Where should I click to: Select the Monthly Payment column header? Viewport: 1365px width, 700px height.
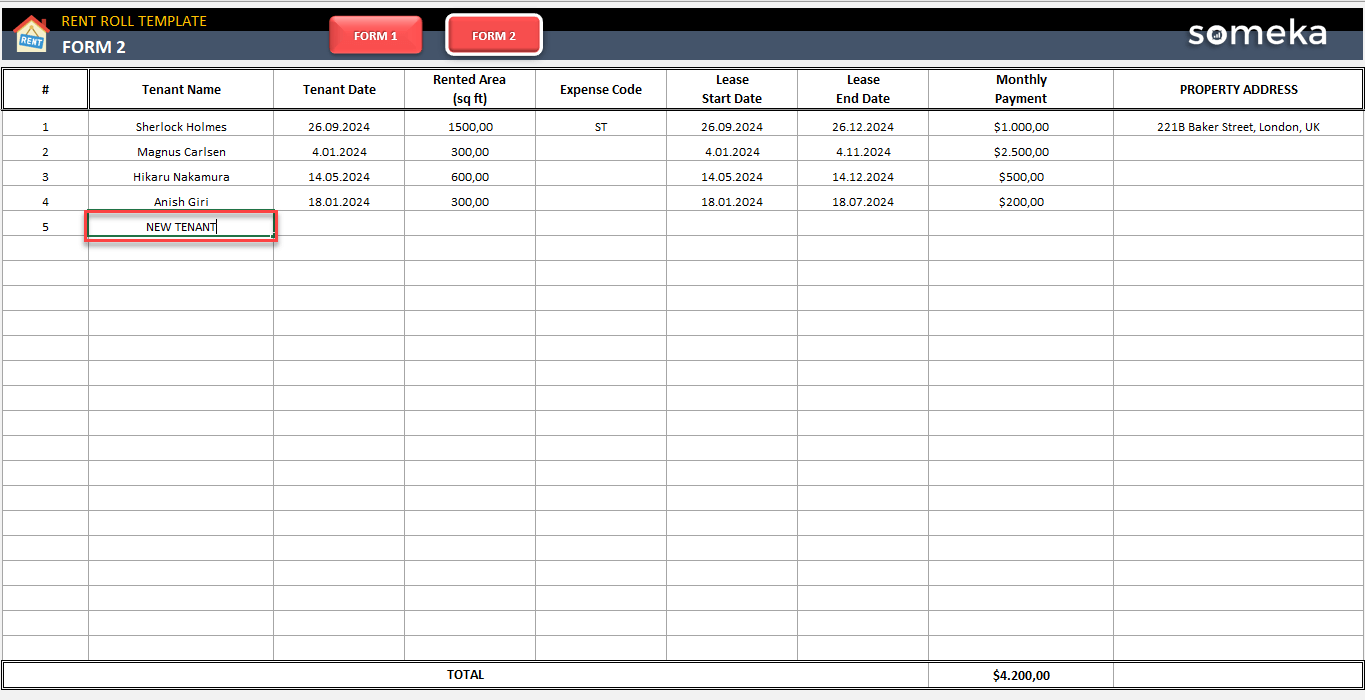pyautogui.click(x=1021, y=88)
